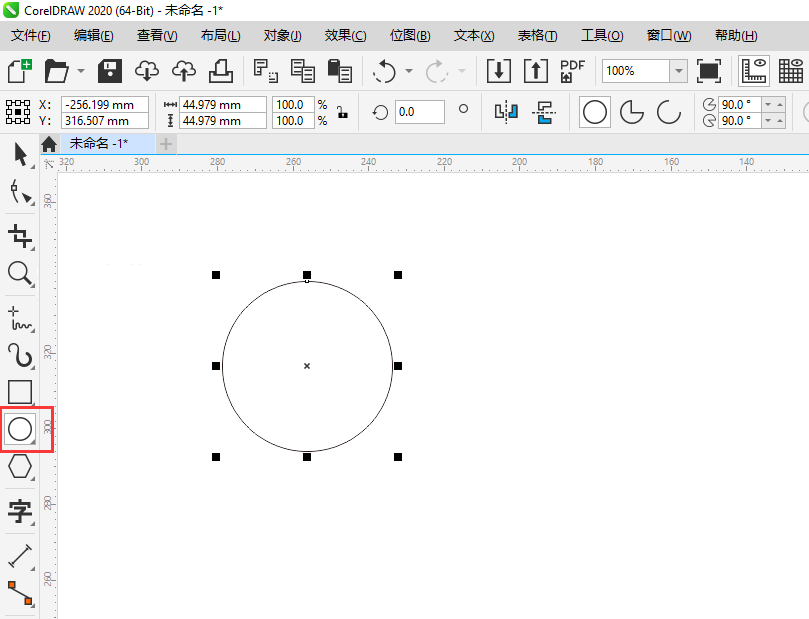Activate the Zoom magnifier tool

(x=20, y=272)
